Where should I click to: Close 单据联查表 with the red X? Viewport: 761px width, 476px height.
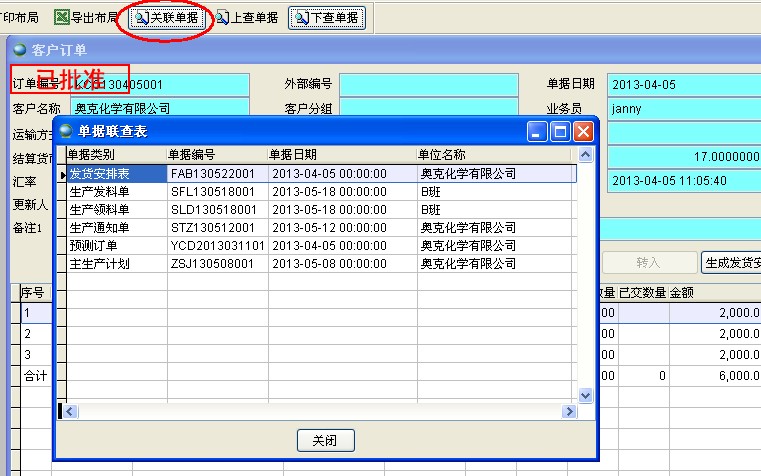click(x=584, y=131)
